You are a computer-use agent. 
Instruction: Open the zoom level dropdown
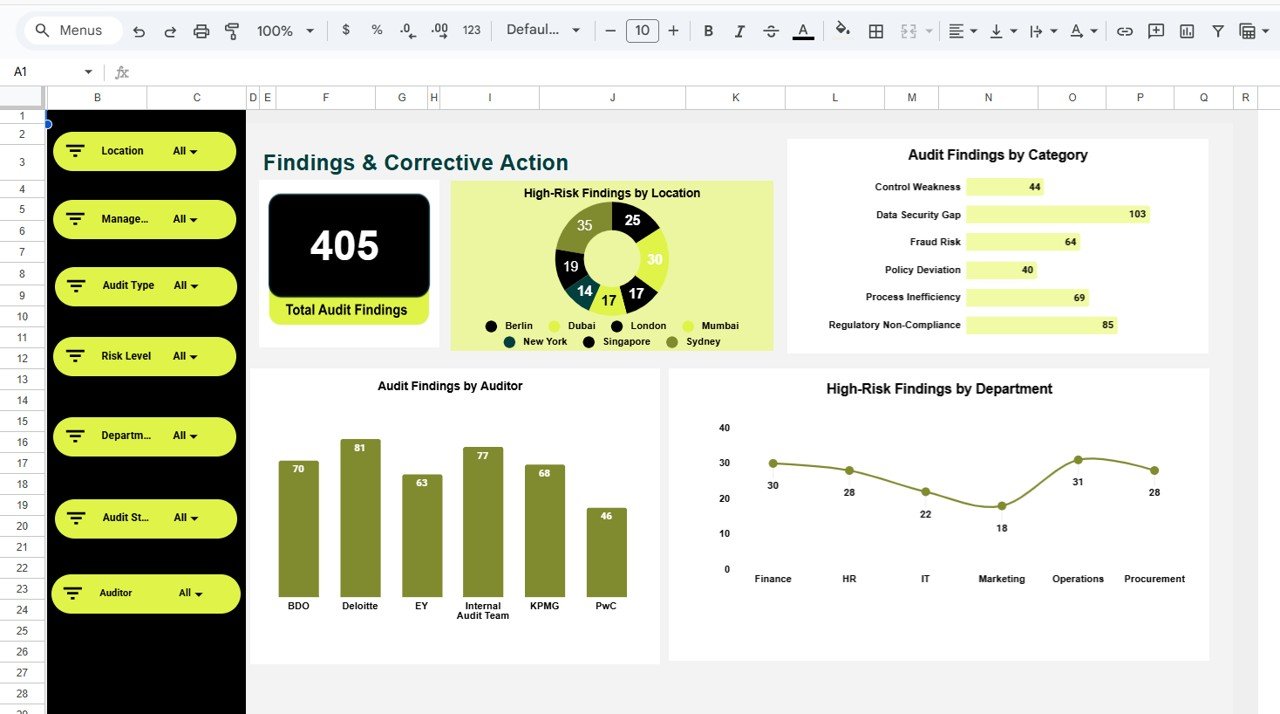(283, 31)
